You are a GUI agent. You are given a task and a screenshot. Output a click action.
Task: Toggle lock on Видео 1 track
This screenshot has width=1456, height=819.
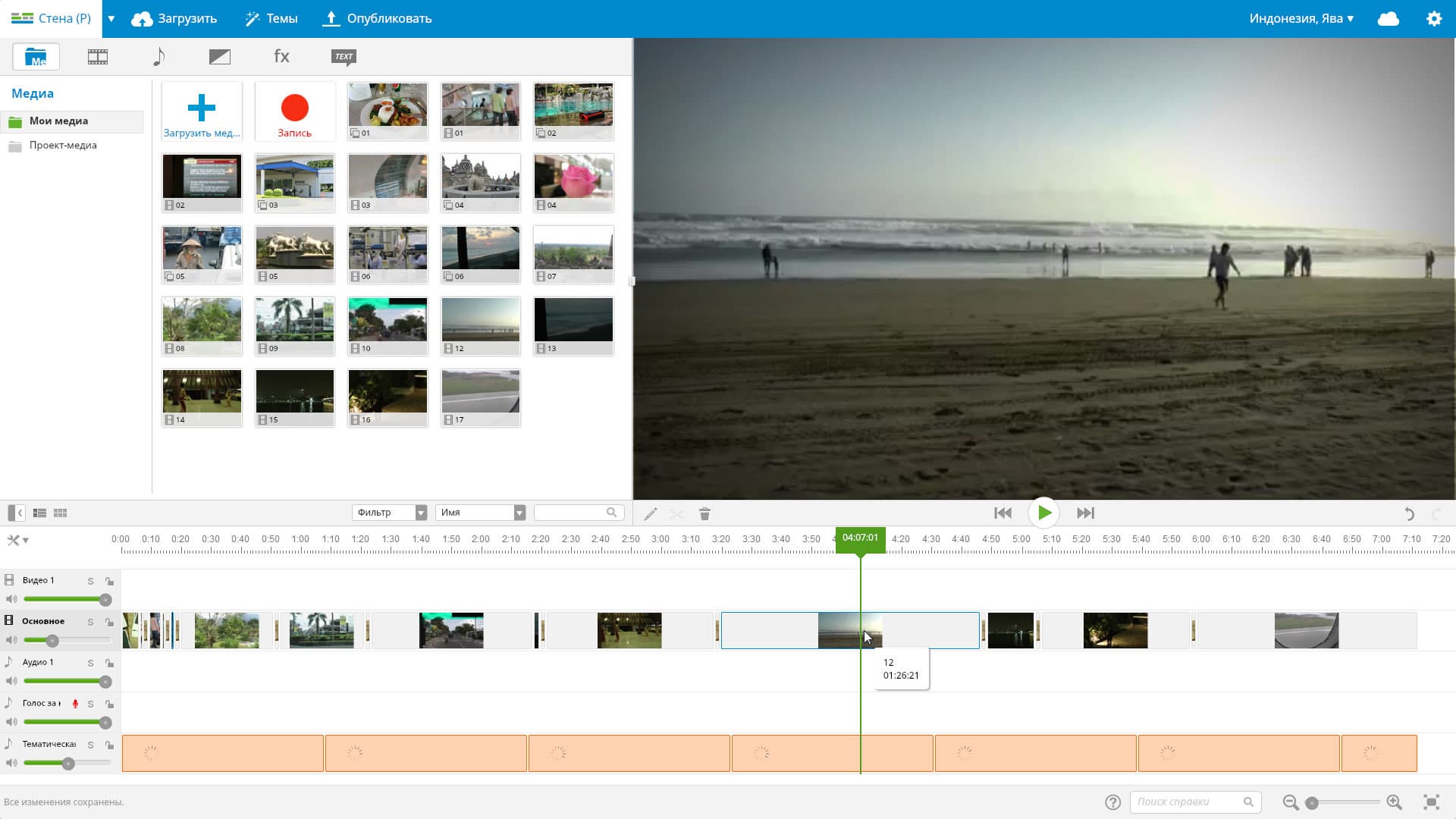click(x=110, y=582)
